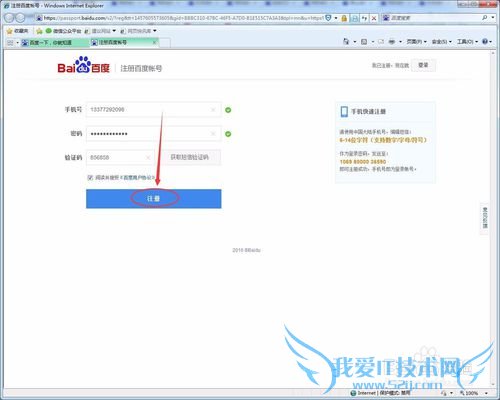Click the Read Mail icon
500x400 pixels.
click(x=381, y=42)
